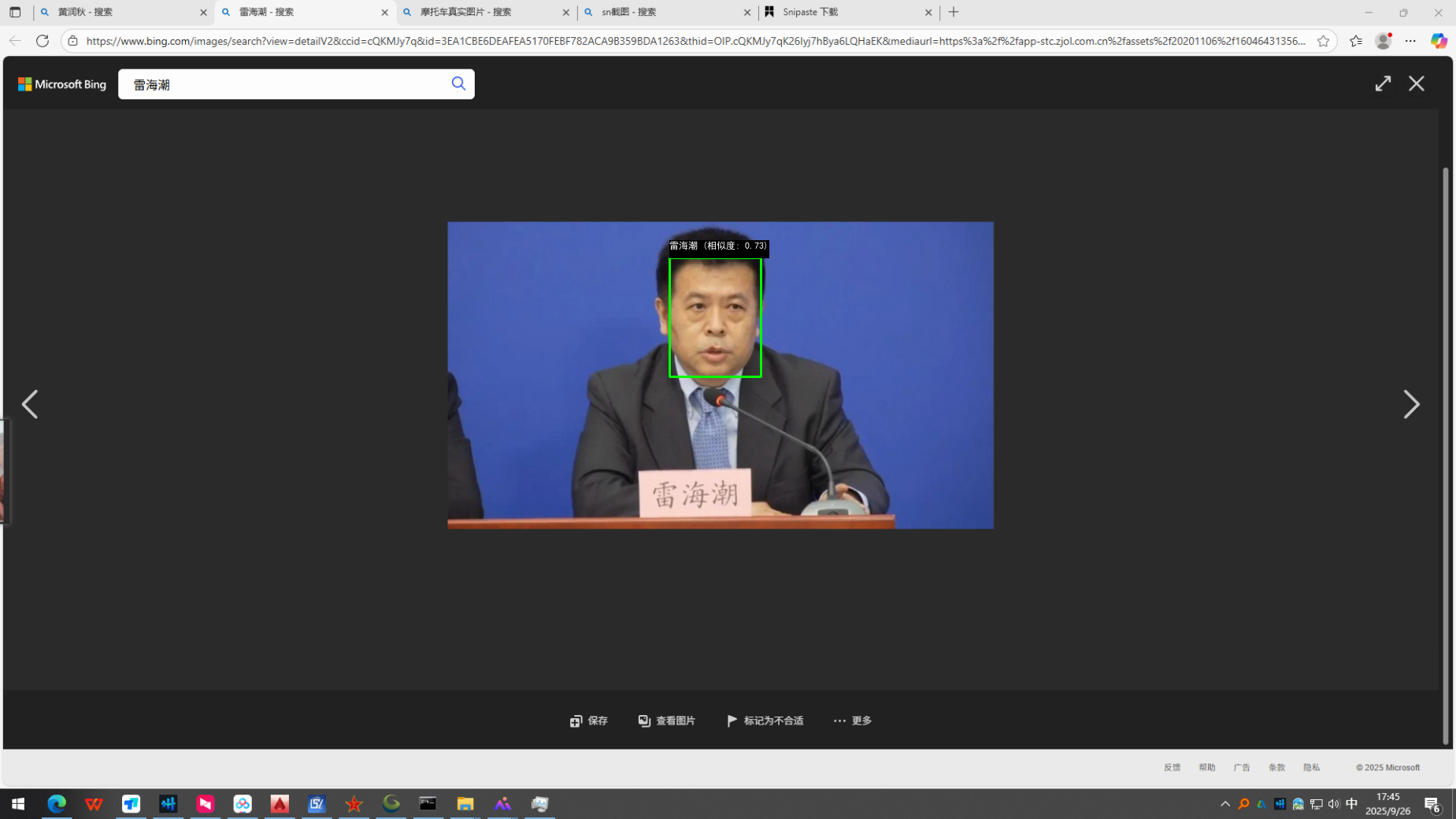Show hidden system tray icons
The image size is (1456, 819).
1224,804
